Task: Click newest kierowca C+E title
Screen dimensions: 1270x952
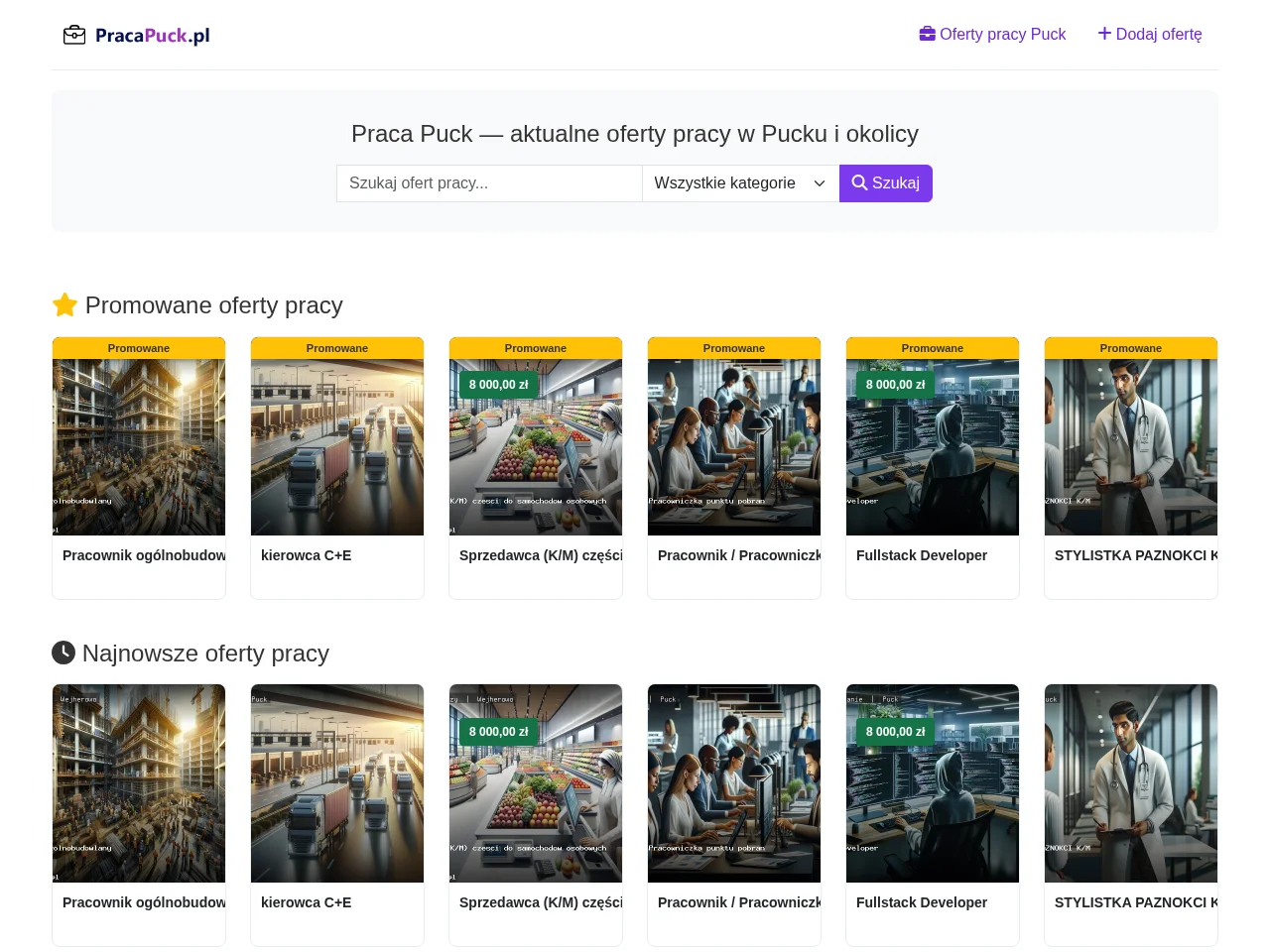Action: click(x=307, y=902)
